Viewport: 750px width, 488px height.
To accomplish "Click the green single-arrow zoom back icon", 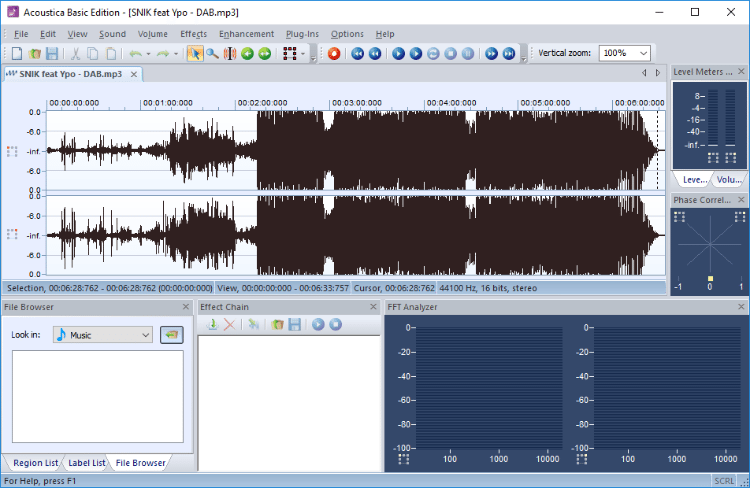I will coord(247,53).
